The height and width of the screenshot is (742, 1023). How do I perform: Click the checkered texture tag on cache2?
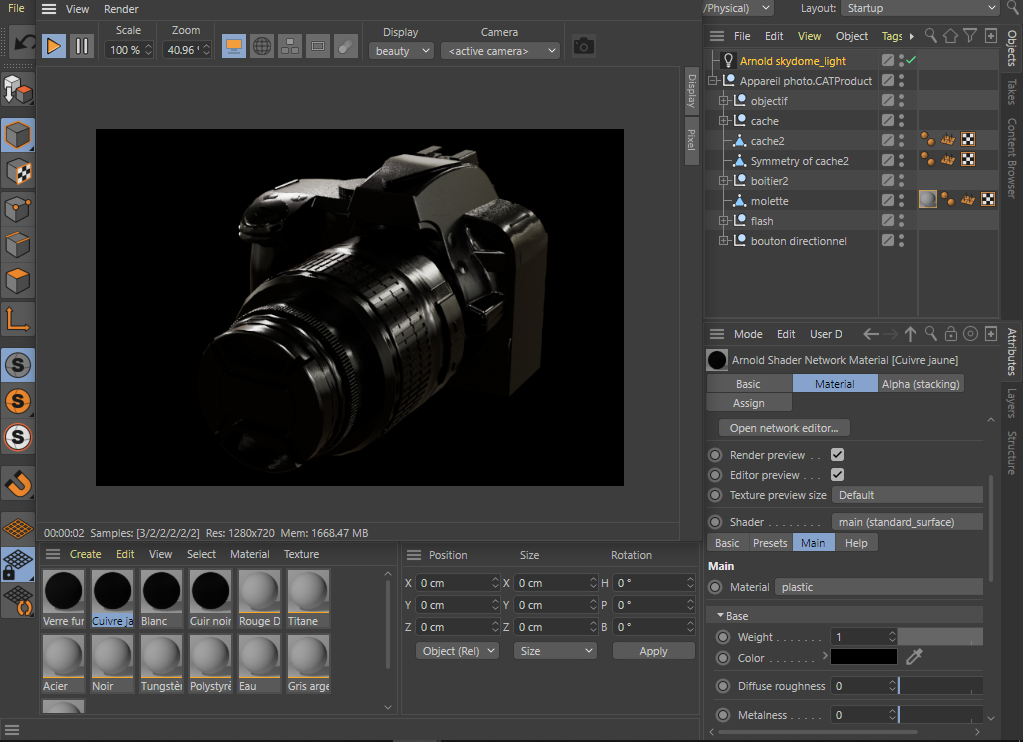968,140
